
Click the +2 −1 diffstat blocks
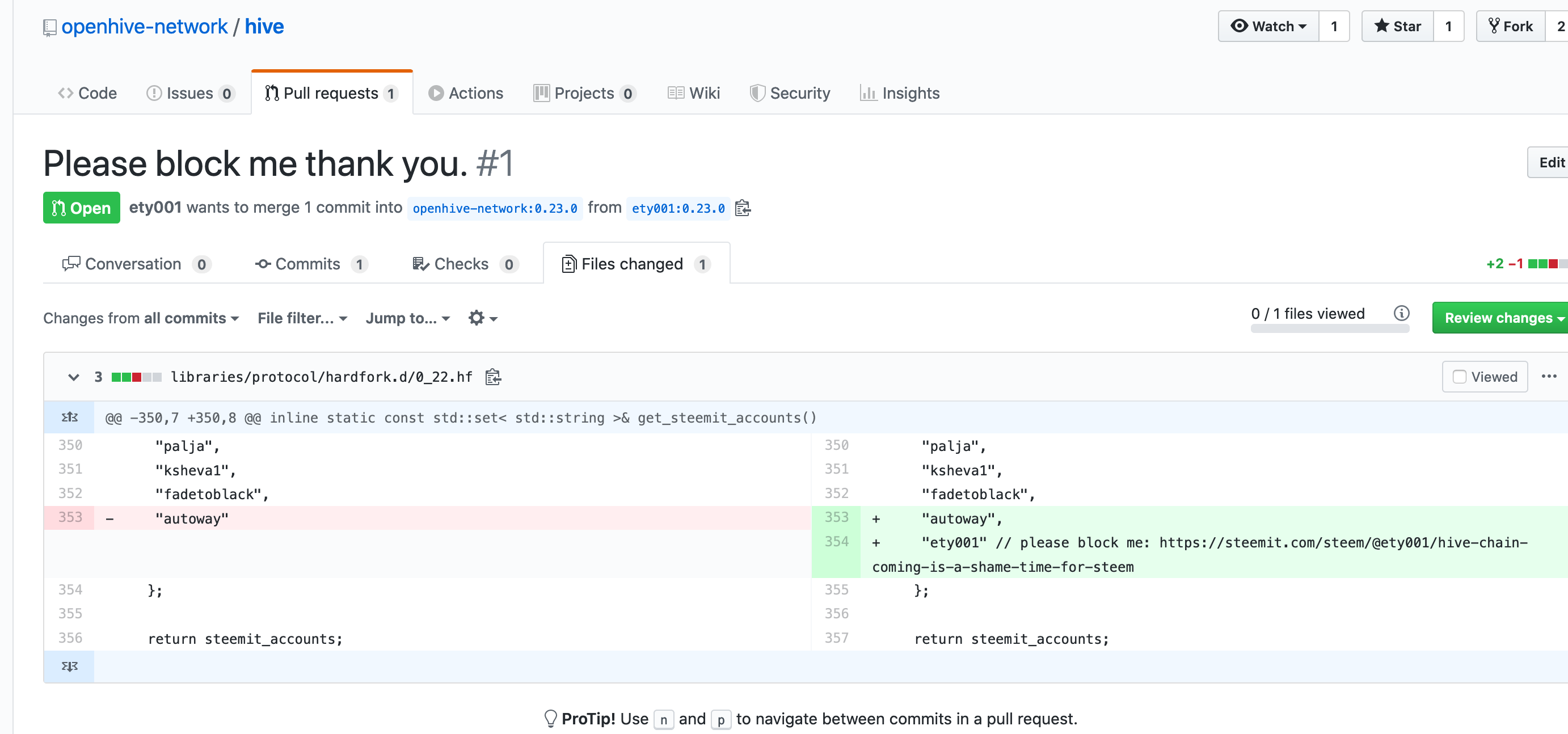point(1548,264)
